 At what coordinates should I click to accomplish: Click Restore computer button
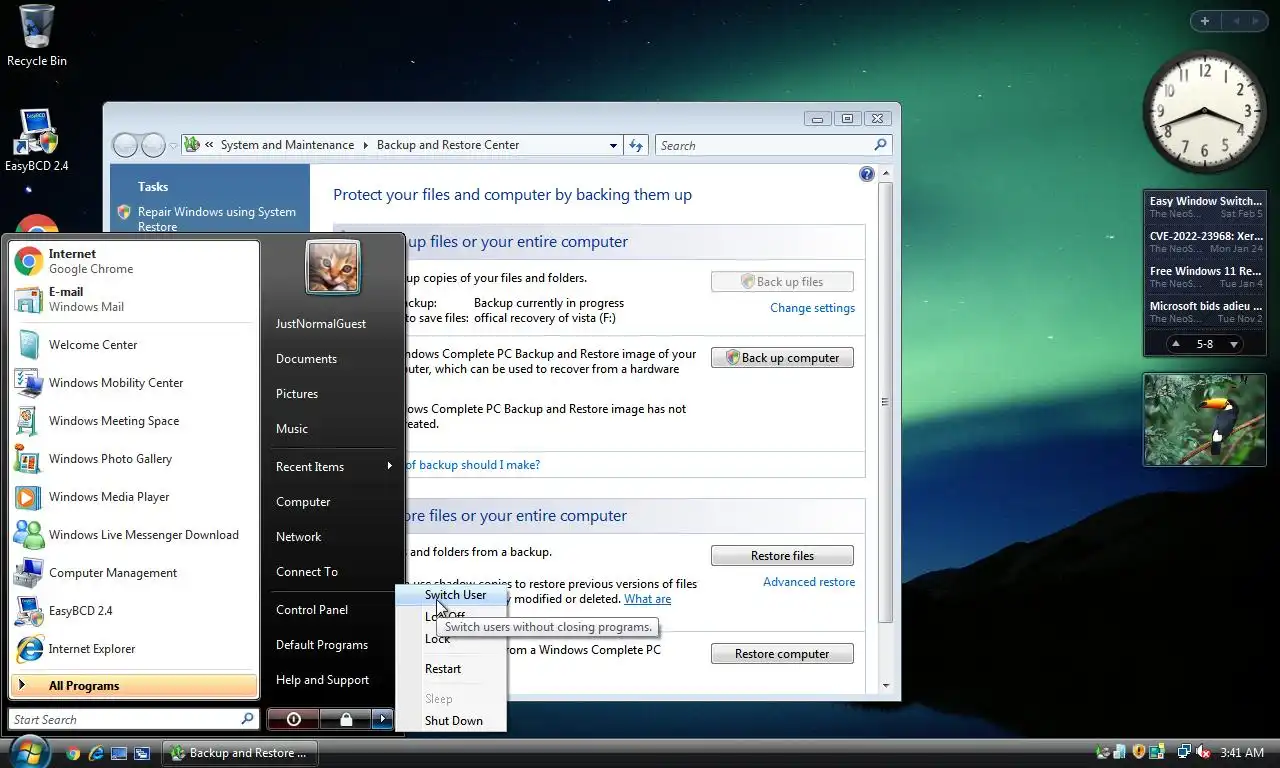point(782,654)
